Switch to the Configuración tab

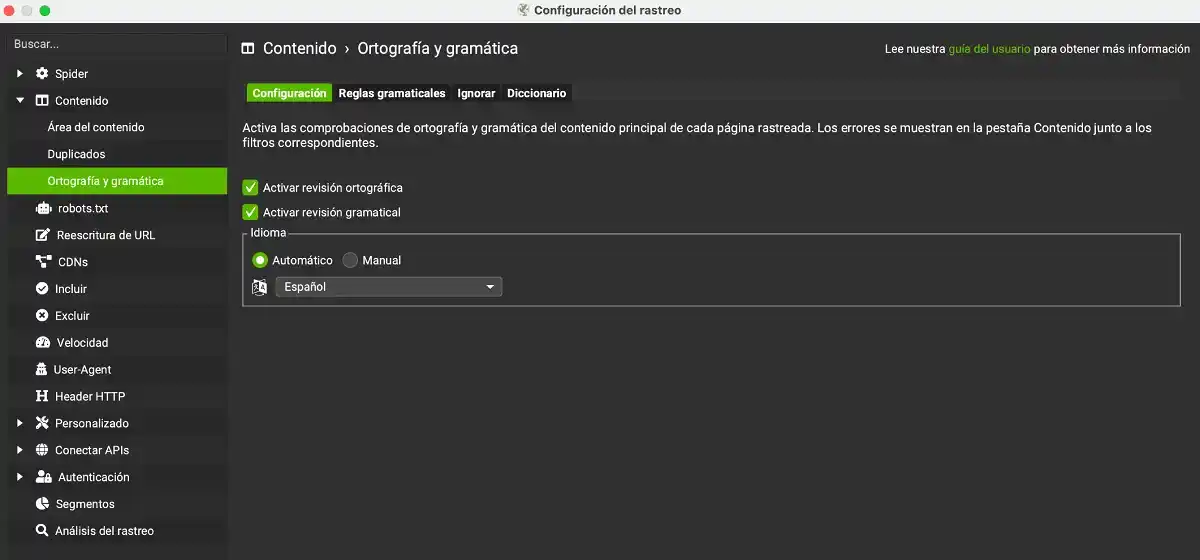pos(289,93)
